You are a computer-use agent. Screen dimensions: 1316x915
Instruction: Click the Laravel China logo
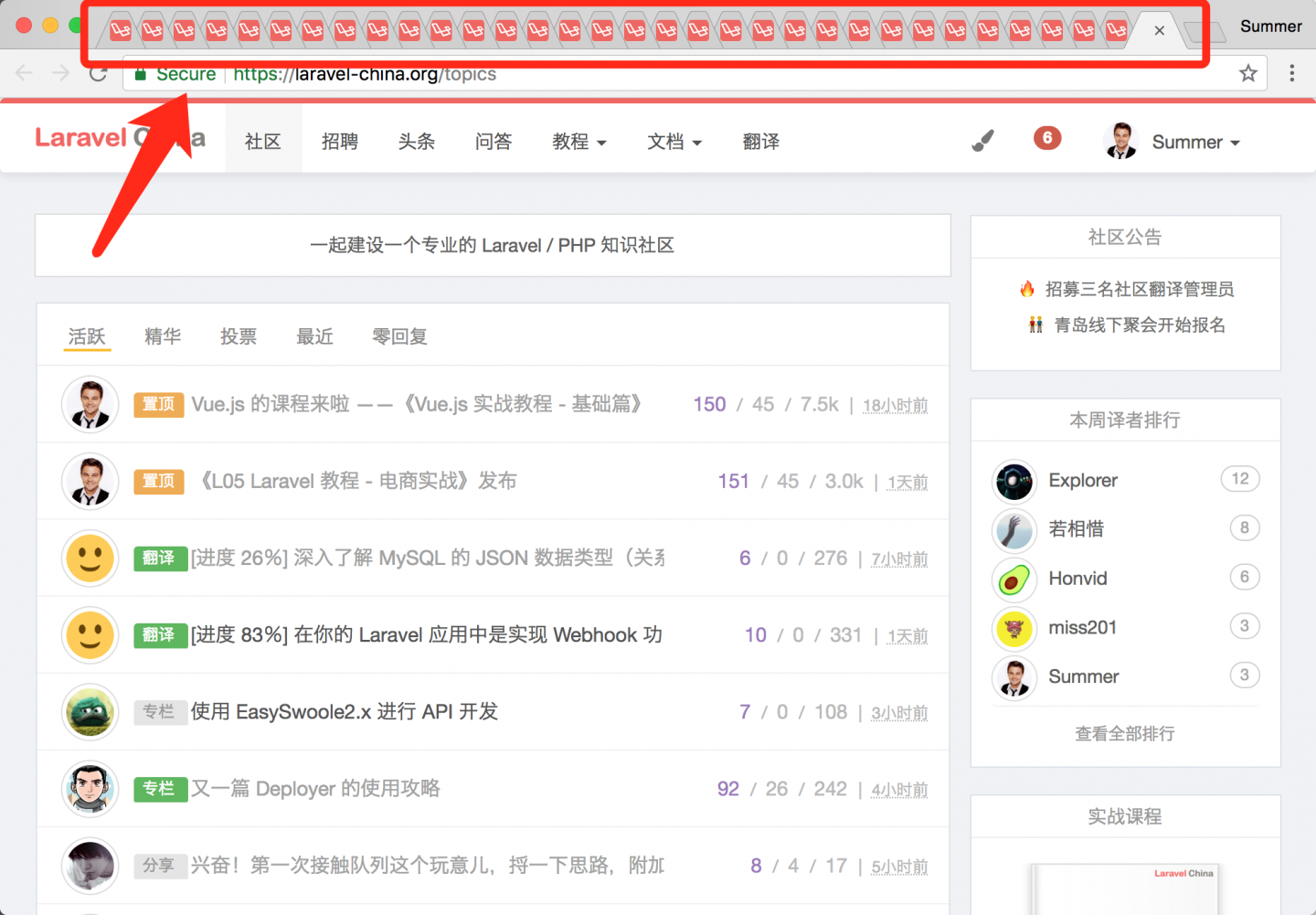click(x=119, y=138)
